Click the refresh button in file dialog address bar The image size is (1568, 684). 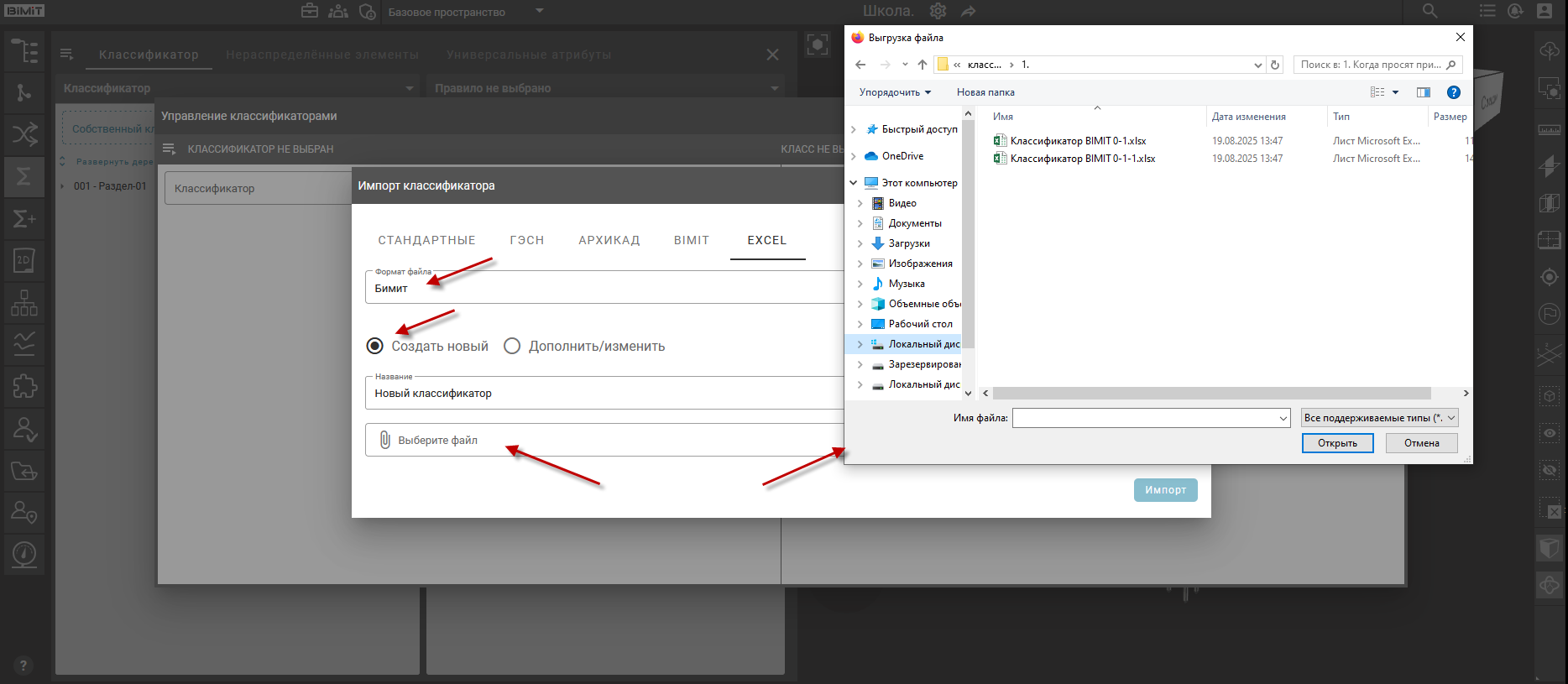coord(1275,65)
